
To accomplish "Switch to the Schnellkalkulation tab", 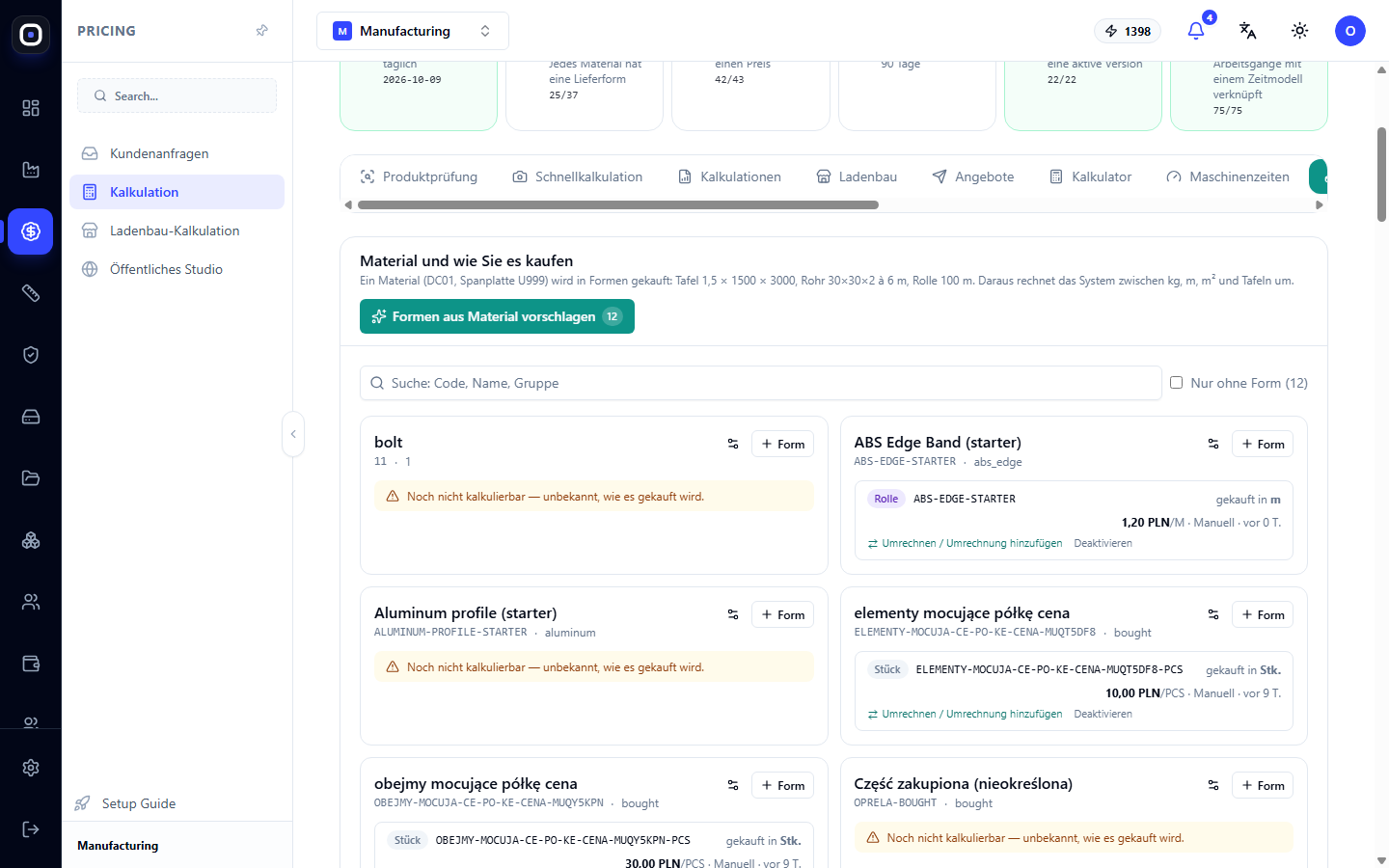I will click(578, 176).
